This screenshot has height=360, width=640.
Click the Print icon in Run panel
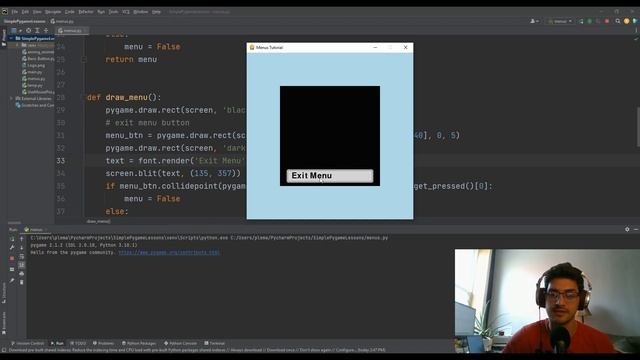(x=22, y=273)
